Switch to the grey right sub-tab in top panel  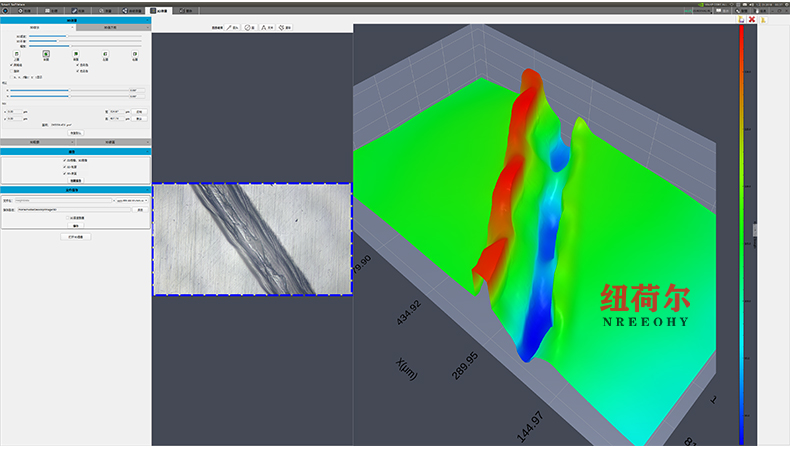tap(113, 28)
